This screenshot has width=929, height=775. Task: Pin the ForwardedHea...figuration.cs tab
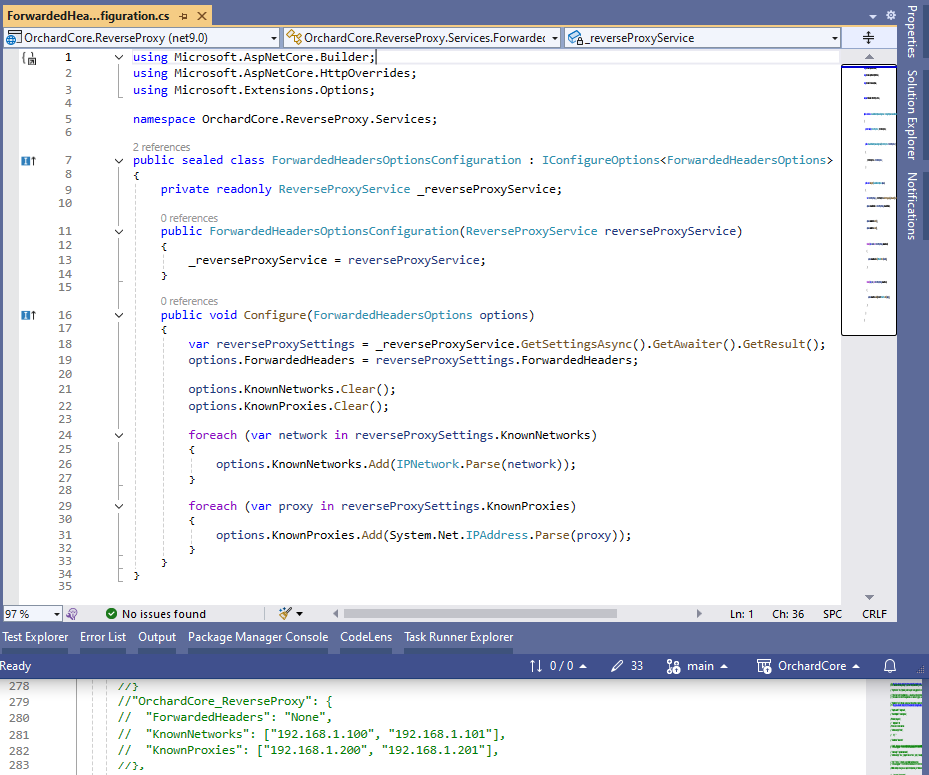(x=183, y=17)
